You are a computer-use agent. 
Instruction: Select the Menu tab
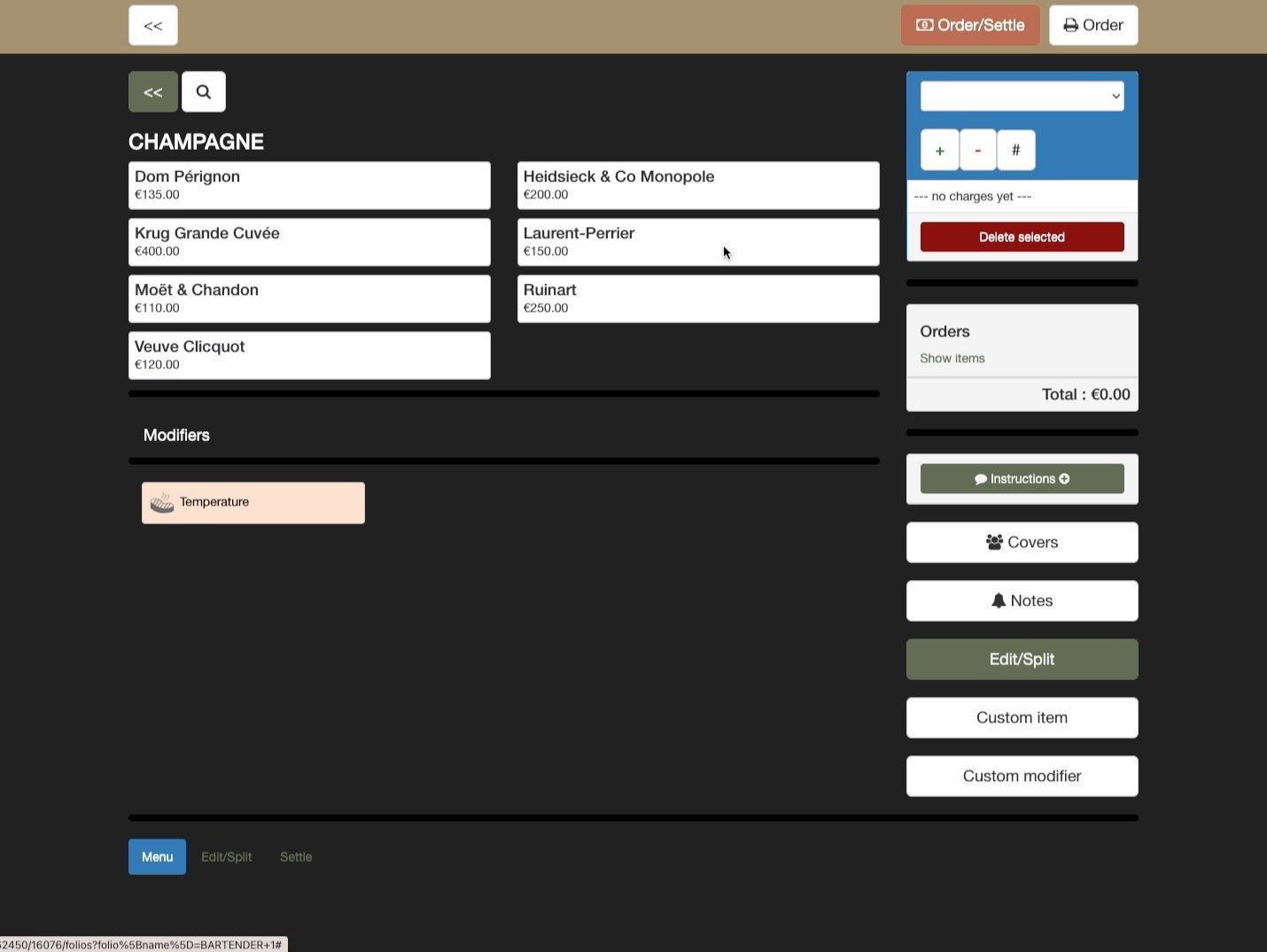(x=157, y=857)
